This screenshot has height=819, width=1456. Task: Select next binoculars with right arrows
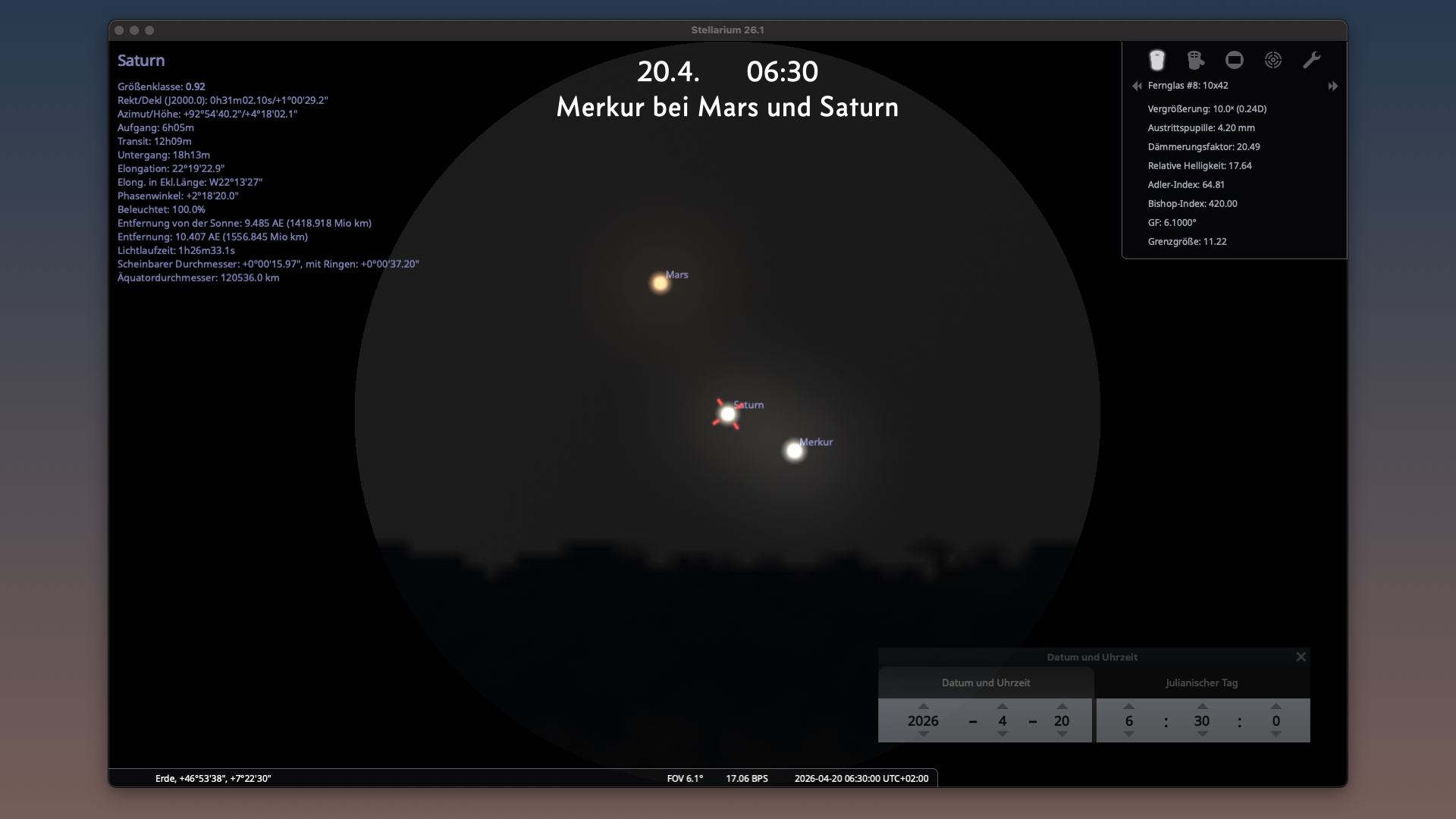1333,86
